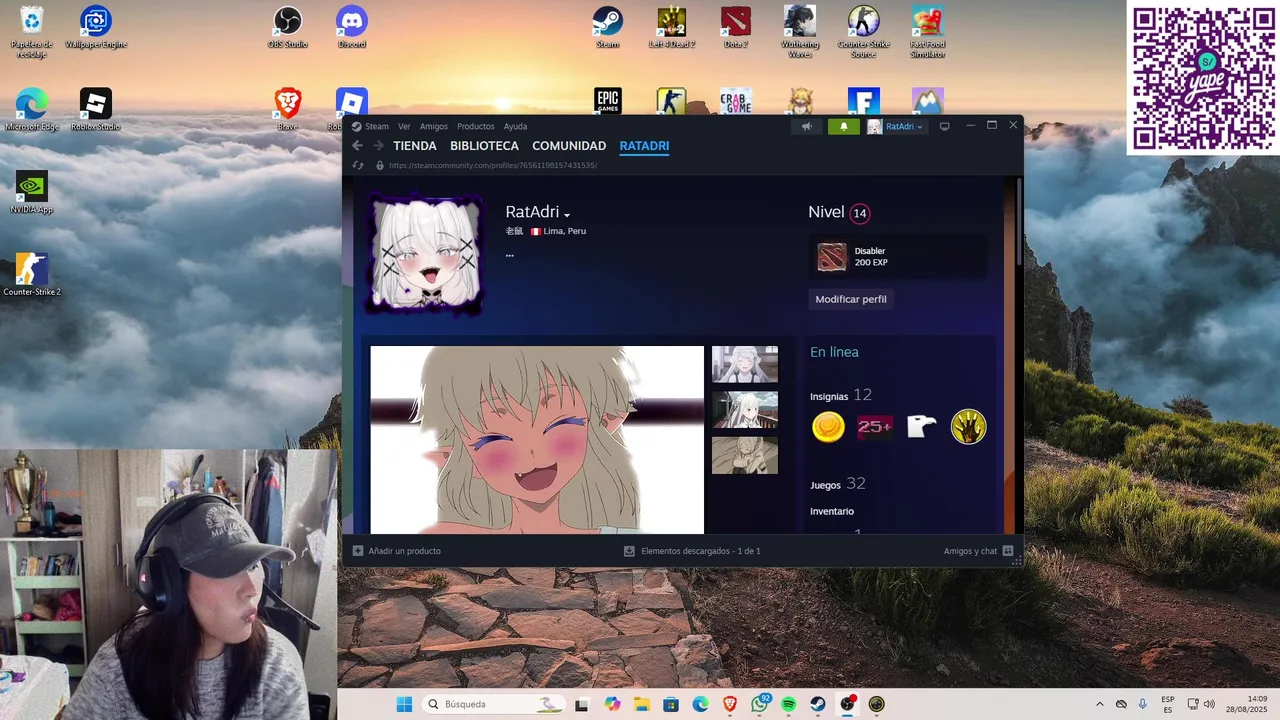The image size is (1280, 720).
Task: Expand RatAdri profile name dropdown arrow
Action: click(567, 214)
